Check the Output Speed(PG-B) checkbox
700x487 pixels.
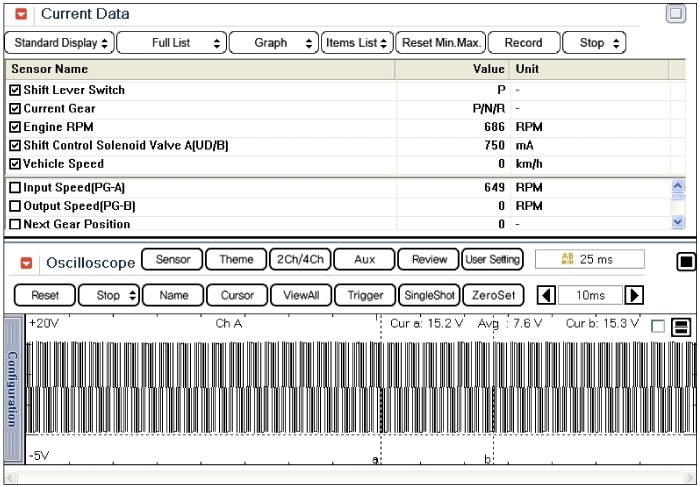pyautogui.click(x=15, y=206)
